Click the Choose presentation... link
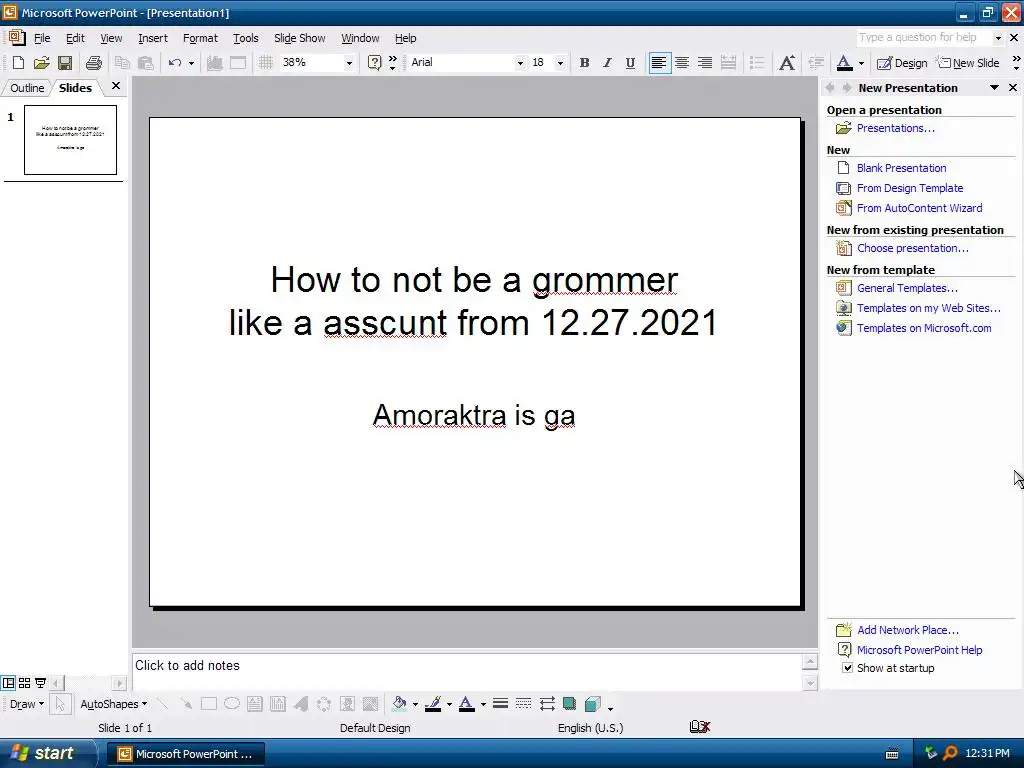This screenshot has height=768, width=1024. coord(912,248)
